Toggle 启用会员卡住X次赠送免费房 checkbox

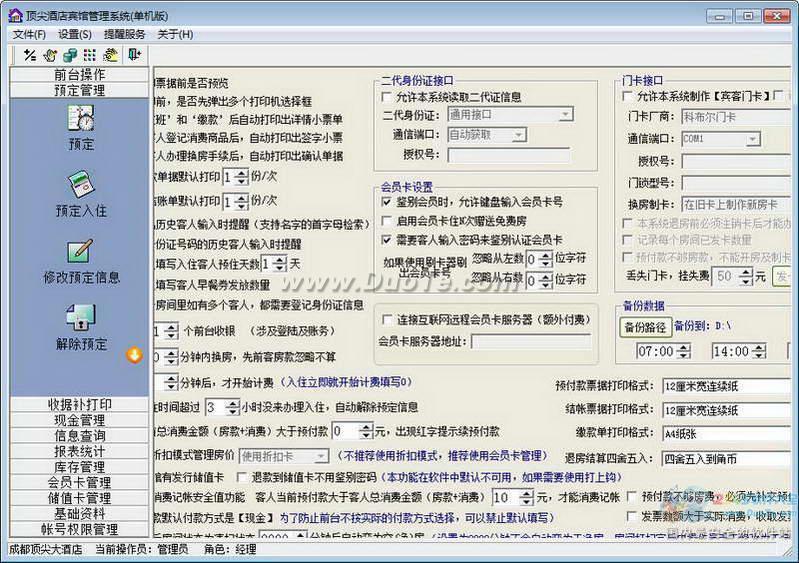click(x=388, y=221)
